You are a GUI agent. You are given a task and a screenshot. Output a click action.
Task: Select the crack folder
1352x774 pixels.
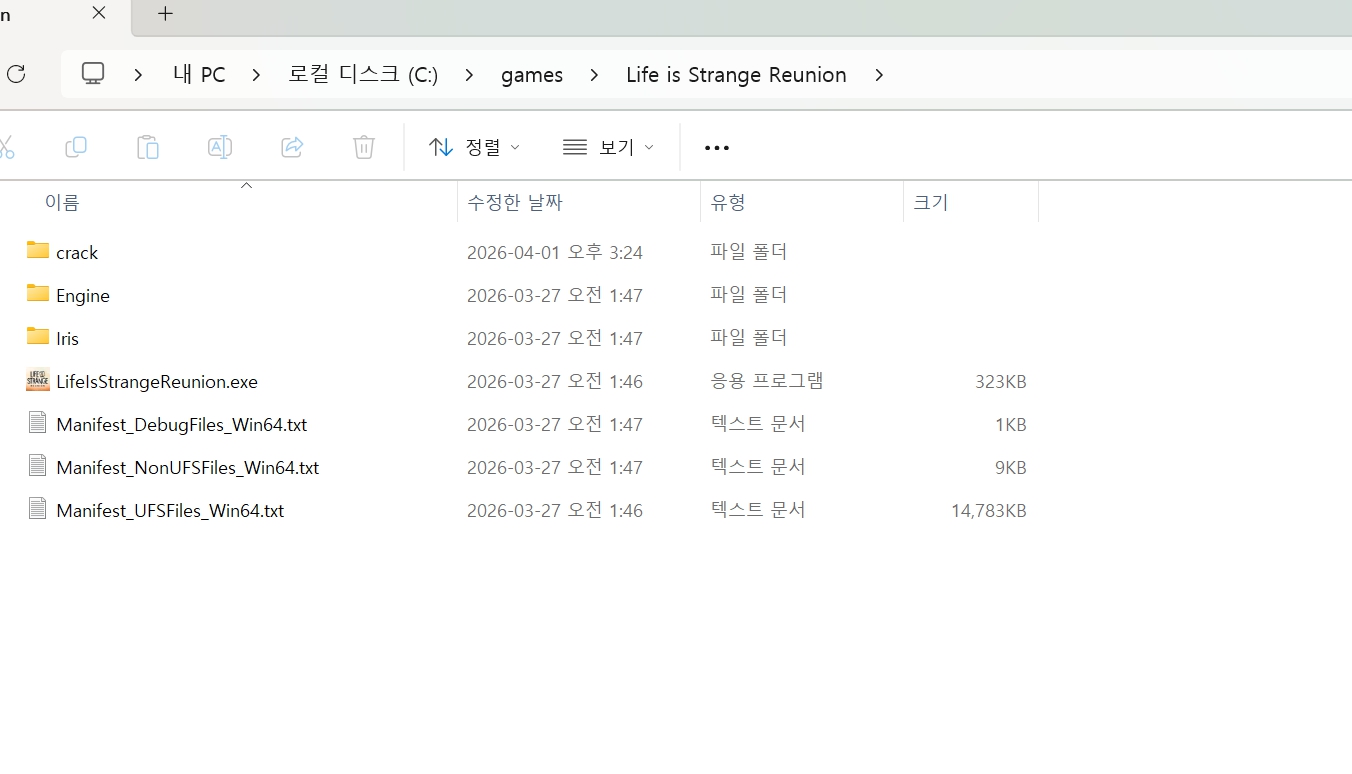click(x=77, y=253)
